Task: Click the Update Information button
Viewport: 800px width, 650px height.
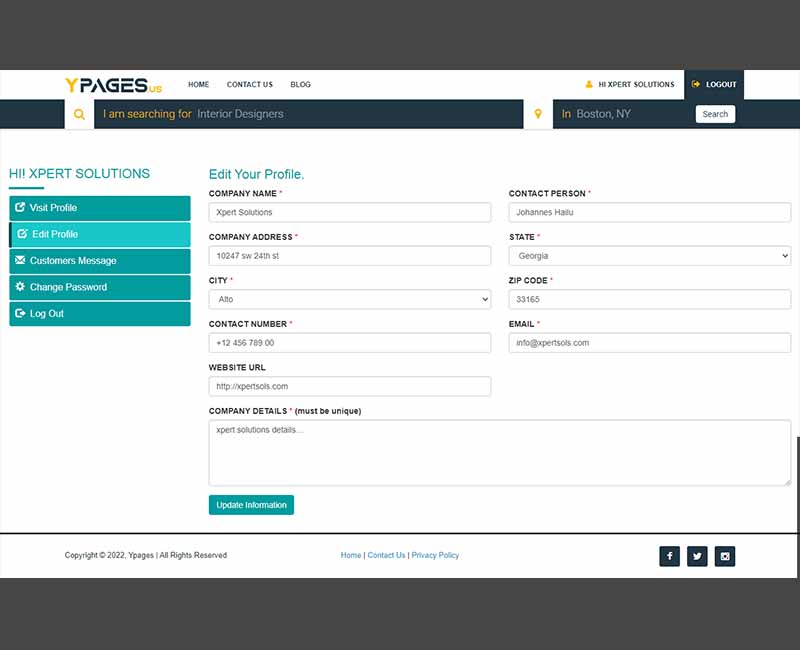Action: [x=251, y=505]
